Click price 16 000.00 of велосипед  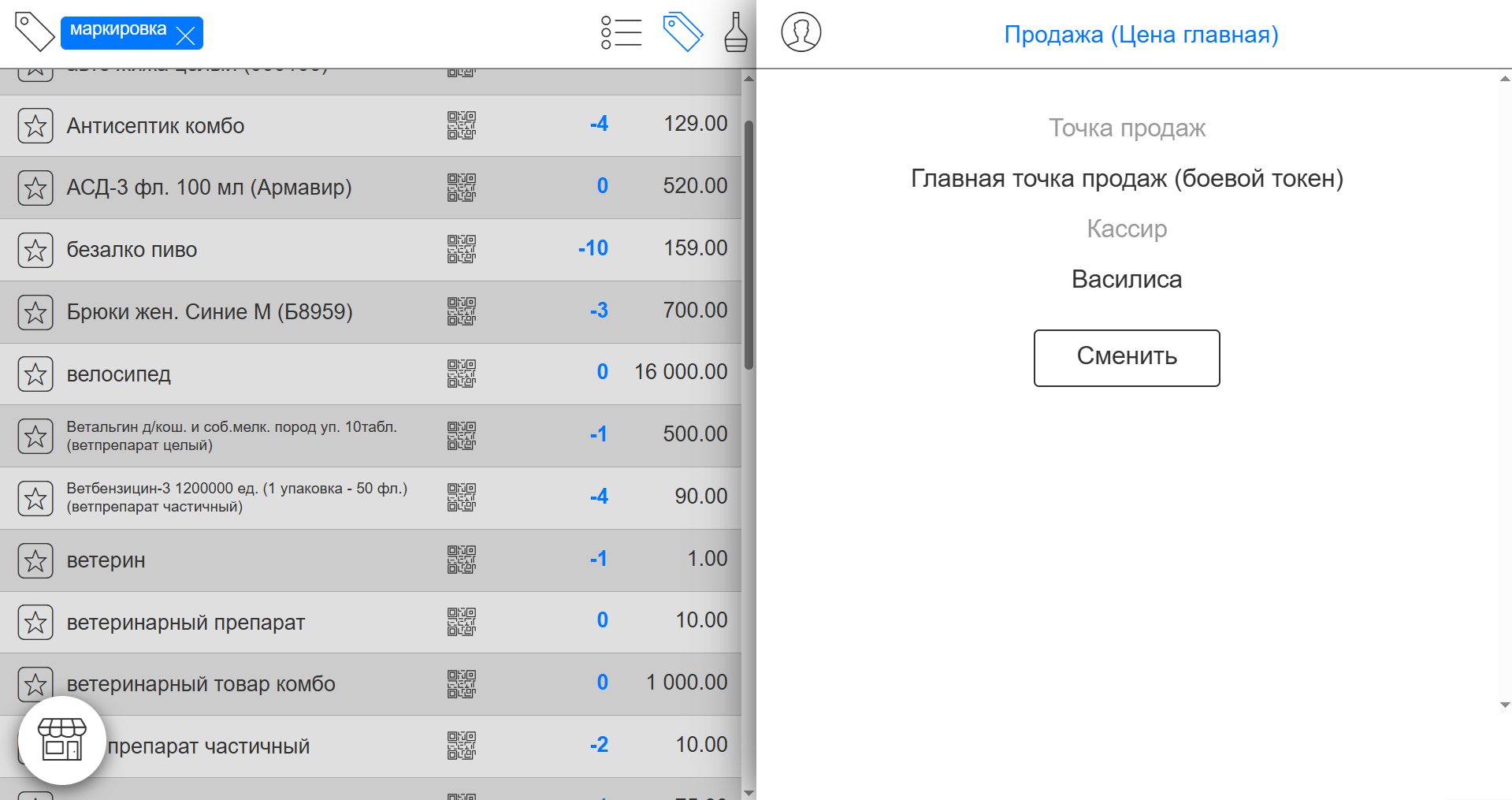[x=681, y=372]
